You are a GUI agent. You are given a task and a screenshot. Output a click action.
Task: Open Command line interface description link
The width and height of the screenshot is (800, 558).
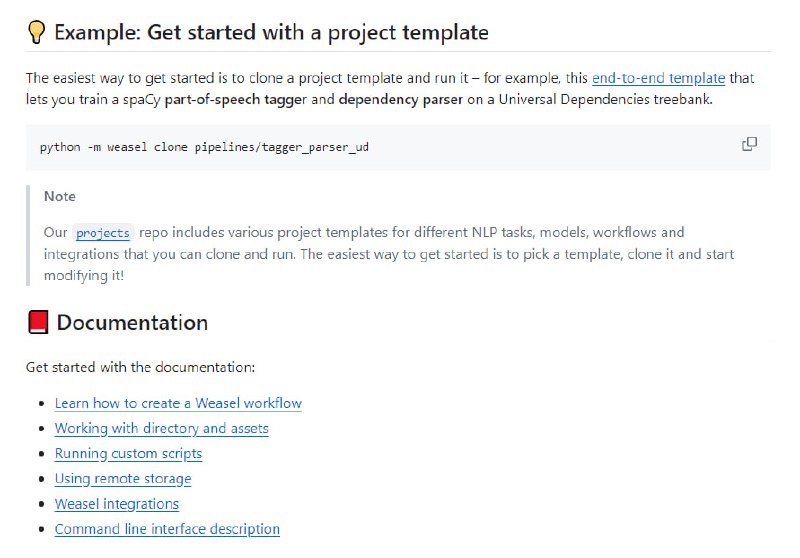(167, 529)
